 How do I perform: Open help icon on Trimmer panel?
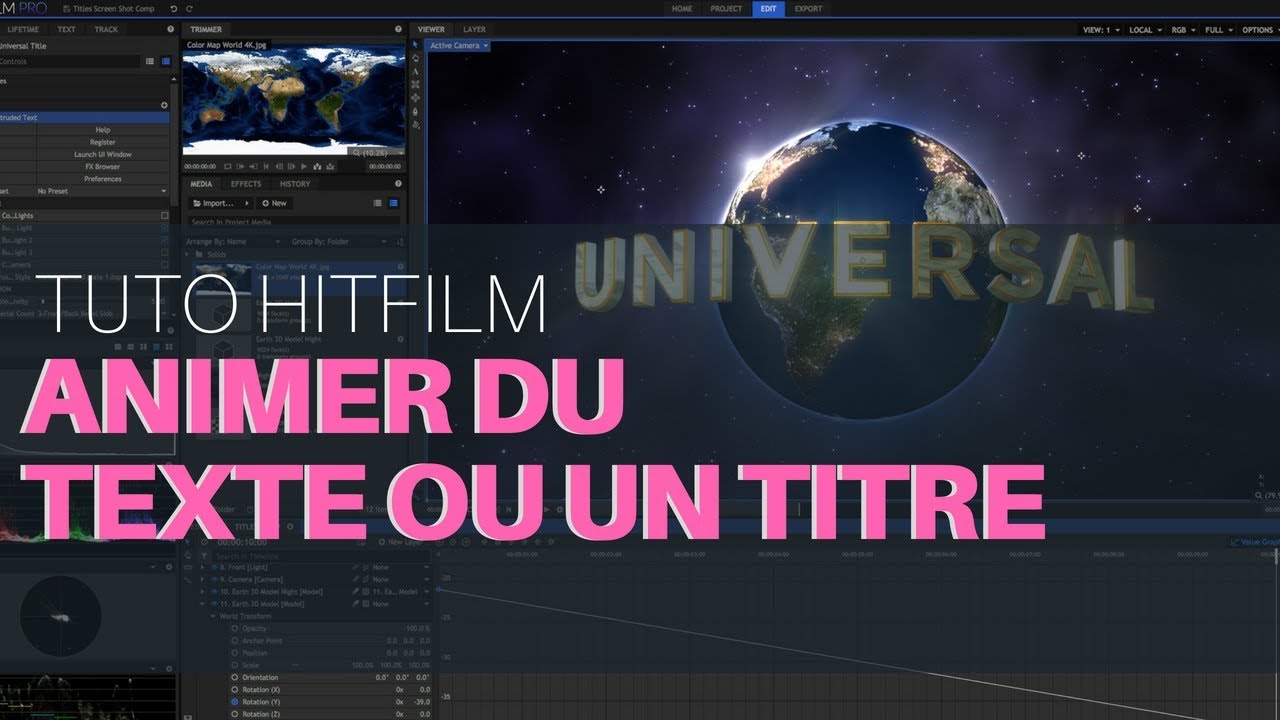pos(398,29)
